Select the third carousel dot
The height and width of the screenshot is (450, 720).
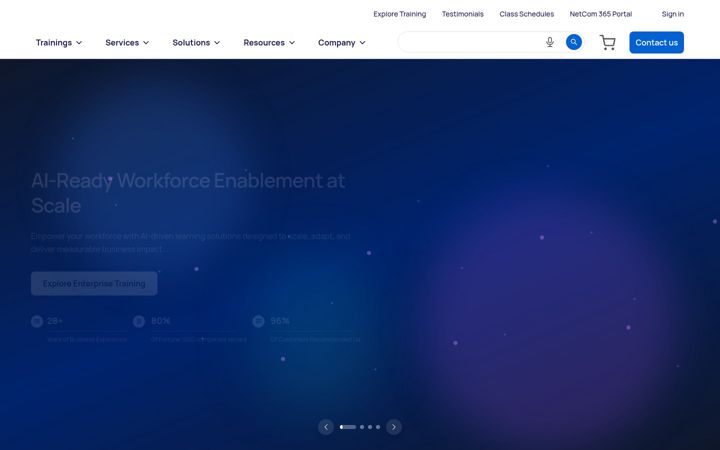coord(370,427)
